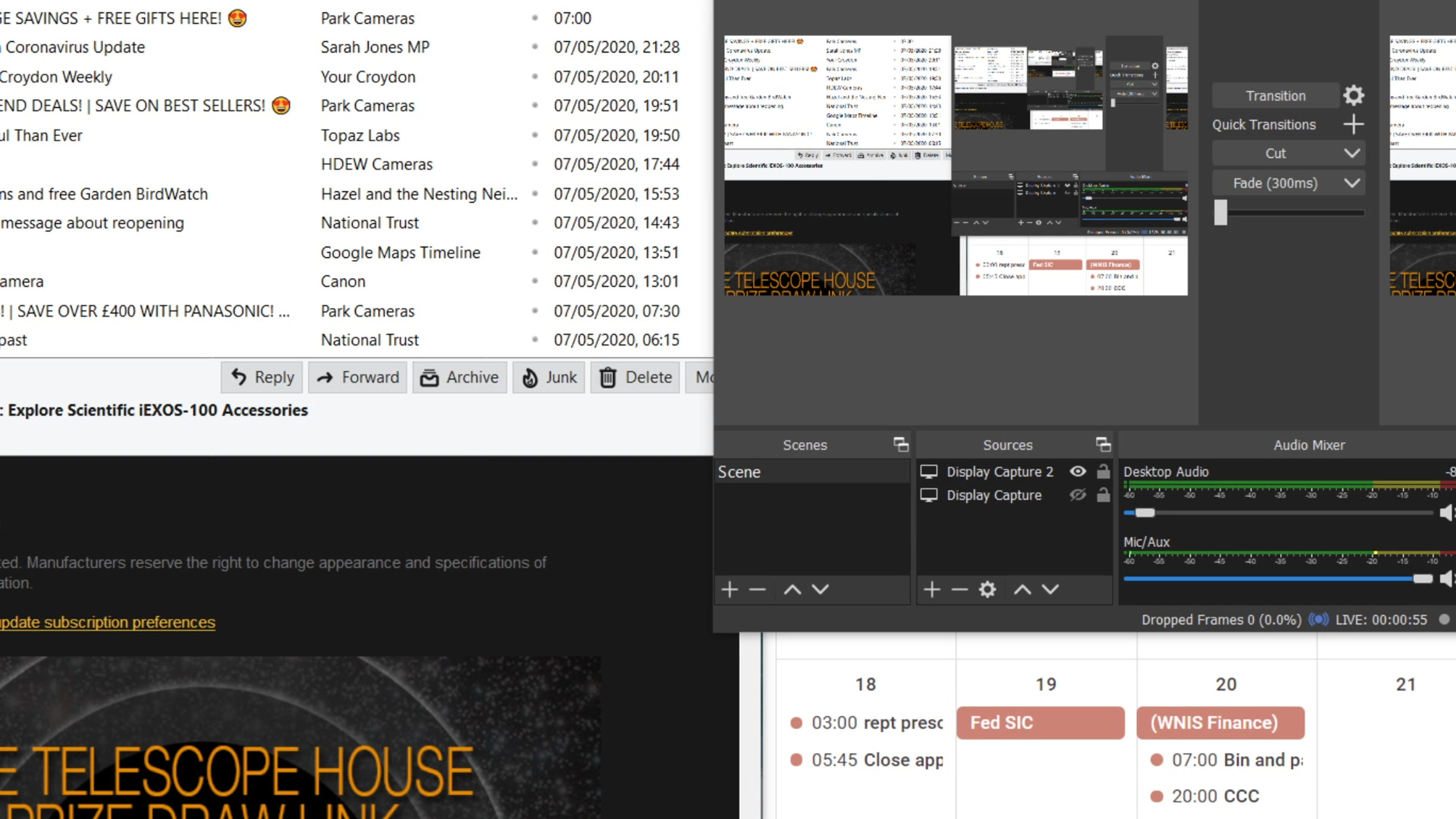
Task: Toggle lock on Display Capture source
Action: [x=1103, y=495]
